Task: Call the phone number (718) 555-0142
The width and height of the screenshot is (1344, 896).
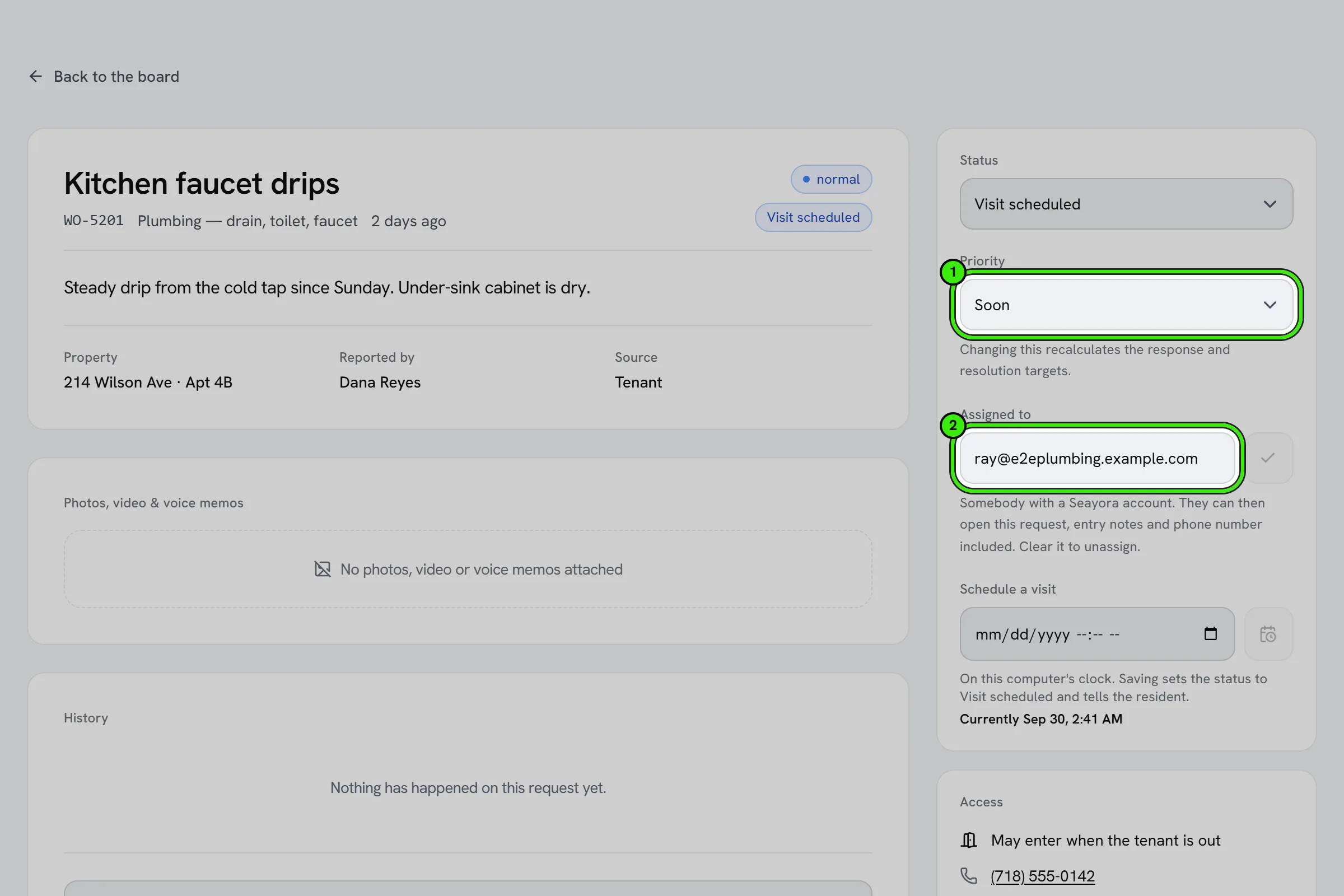Action: (x=1042, y=875)
